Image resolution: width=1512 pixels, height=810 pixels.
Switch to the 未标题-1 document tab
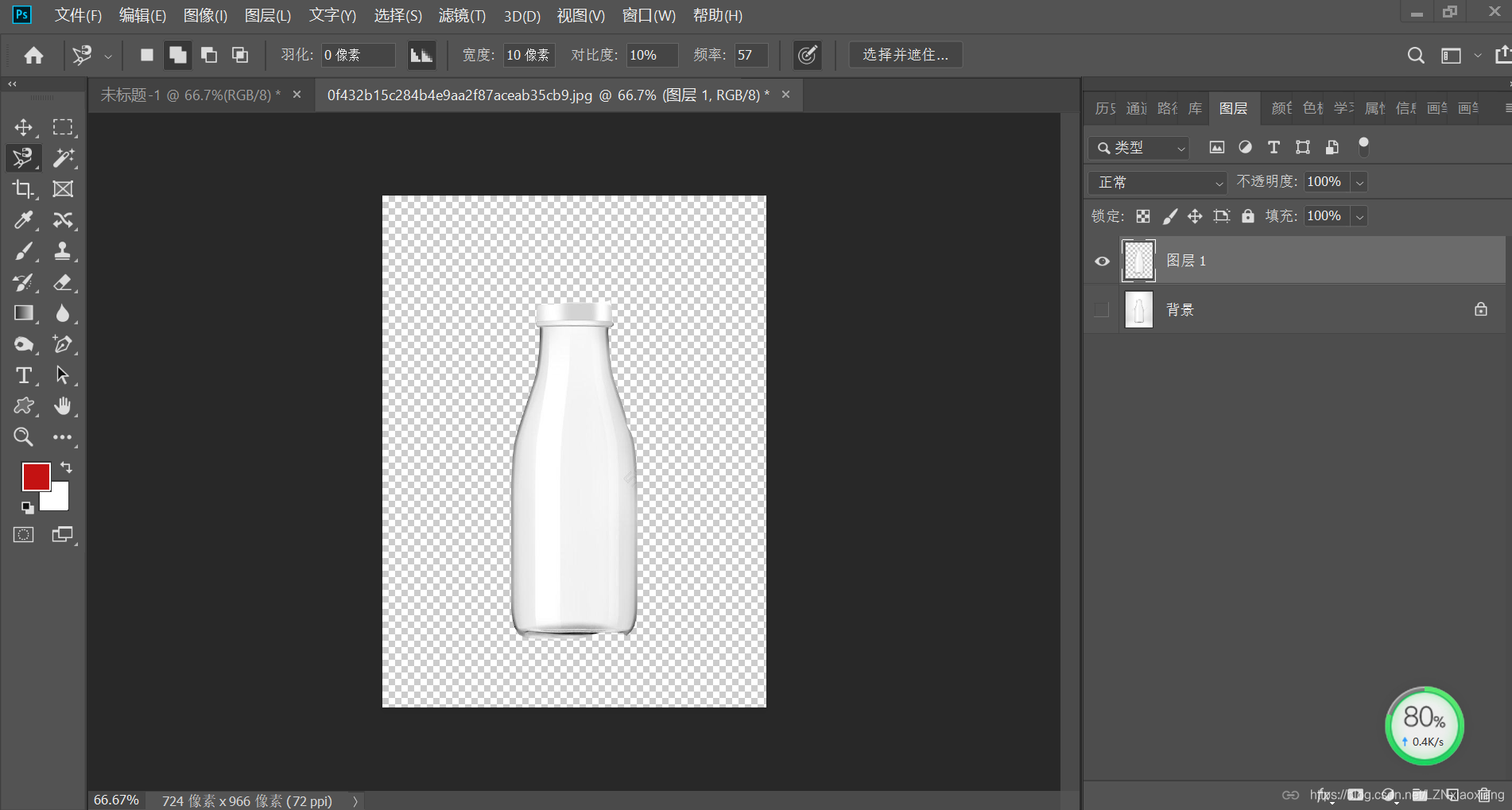[190, 95]
